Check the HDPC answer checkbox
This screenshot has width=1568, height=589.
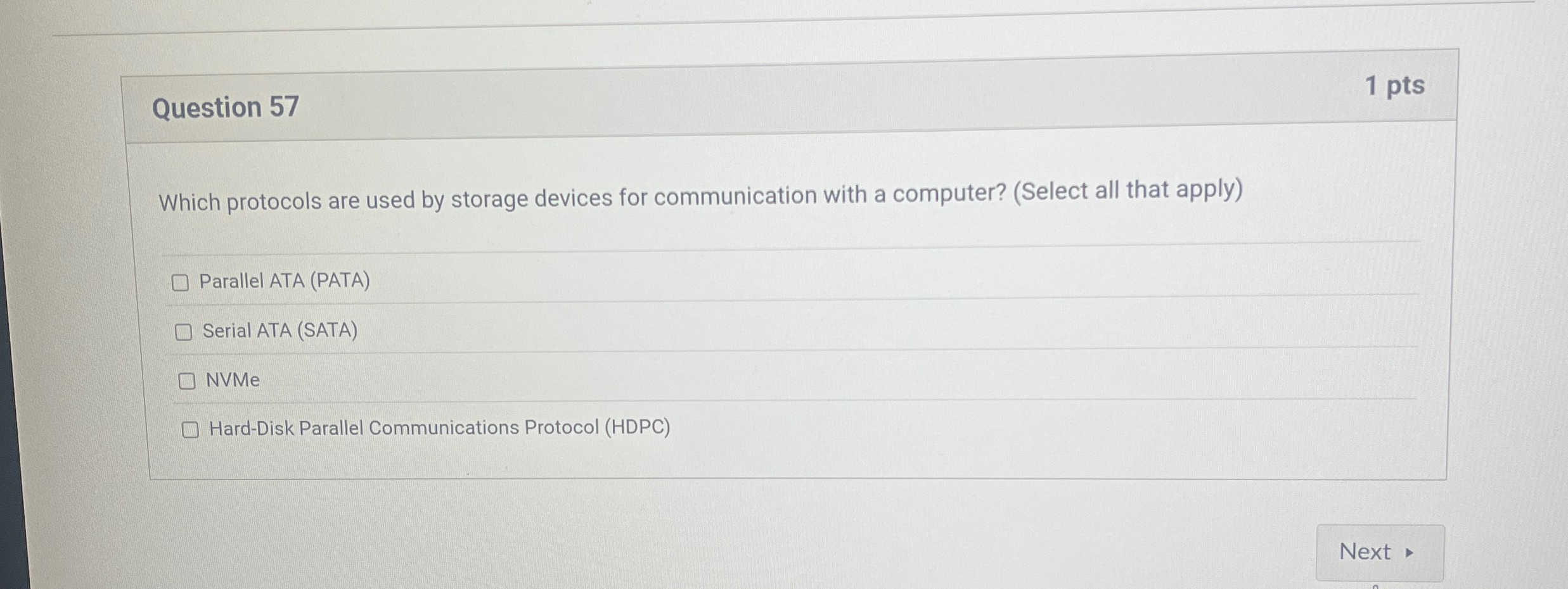pos(190,429)
